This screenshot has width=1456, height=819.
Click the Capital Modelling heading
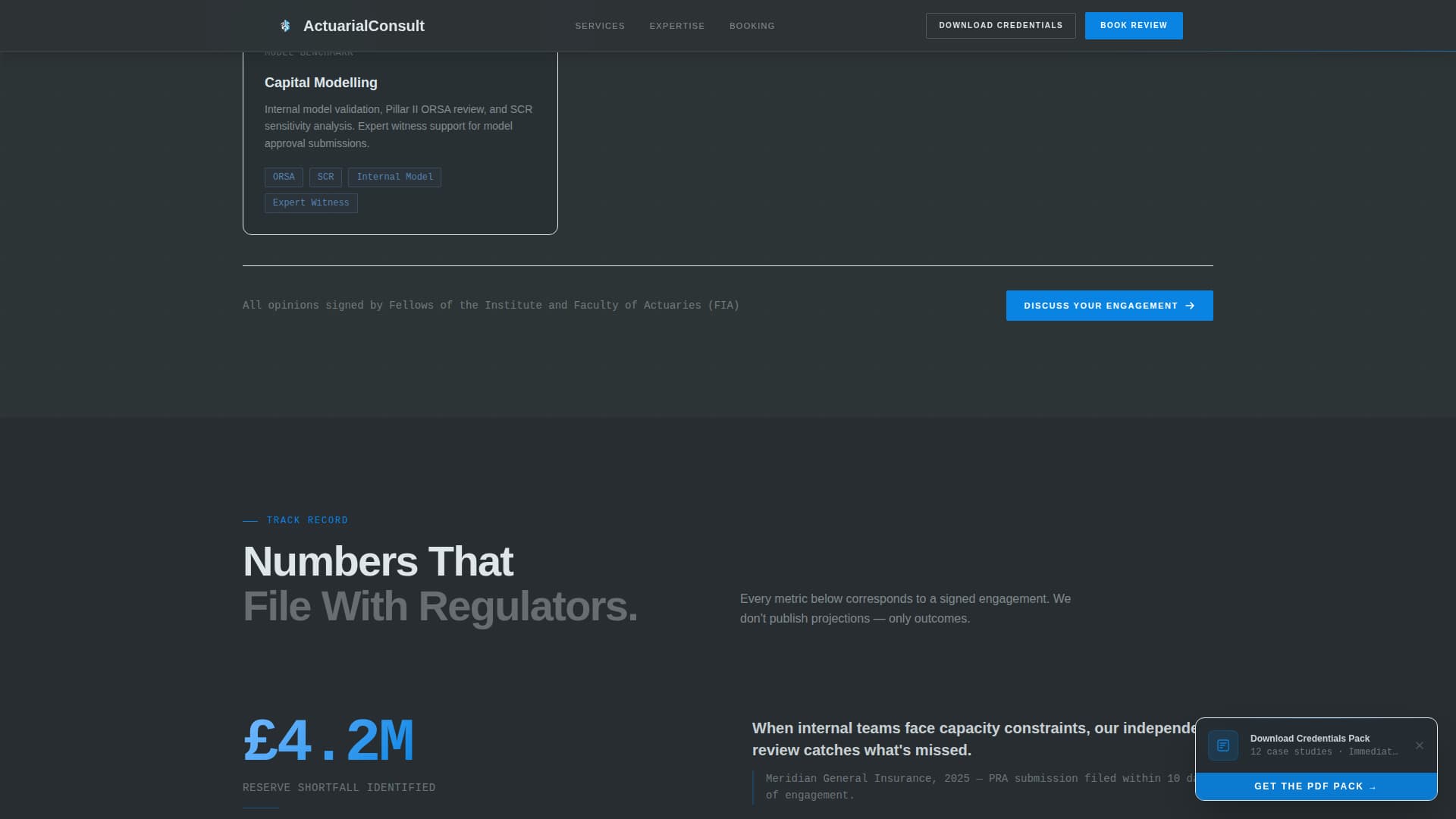(x=320, y=83)
